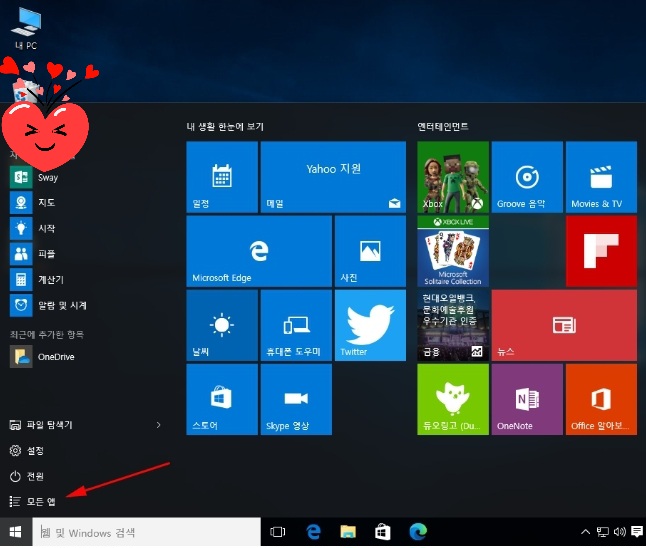Open the Skype 영상 tile
This screenshot has height=548, width=646.
[x=296, y=399]
